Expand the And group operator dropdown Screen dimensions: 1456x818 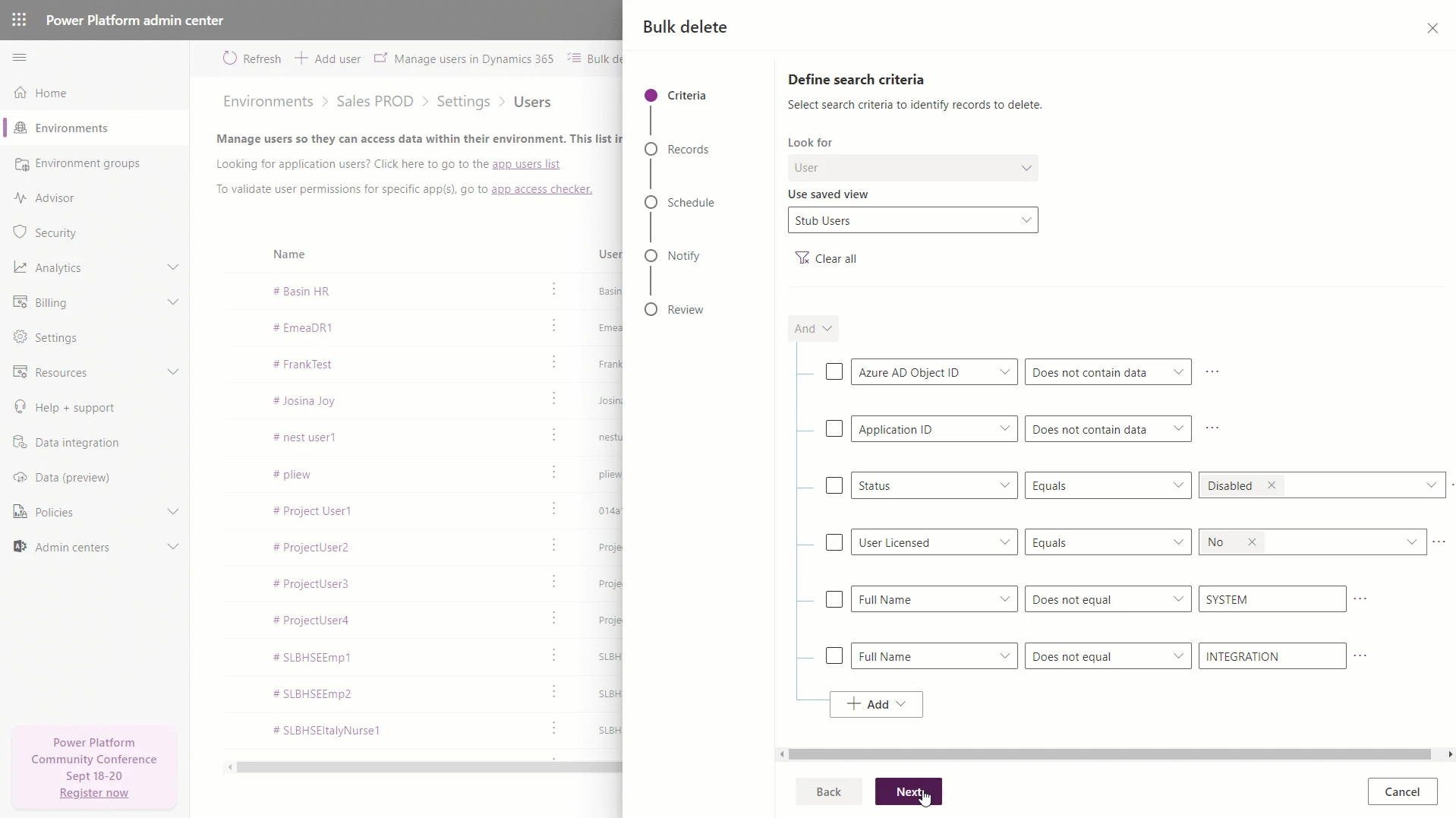click(x=813, y=329)
